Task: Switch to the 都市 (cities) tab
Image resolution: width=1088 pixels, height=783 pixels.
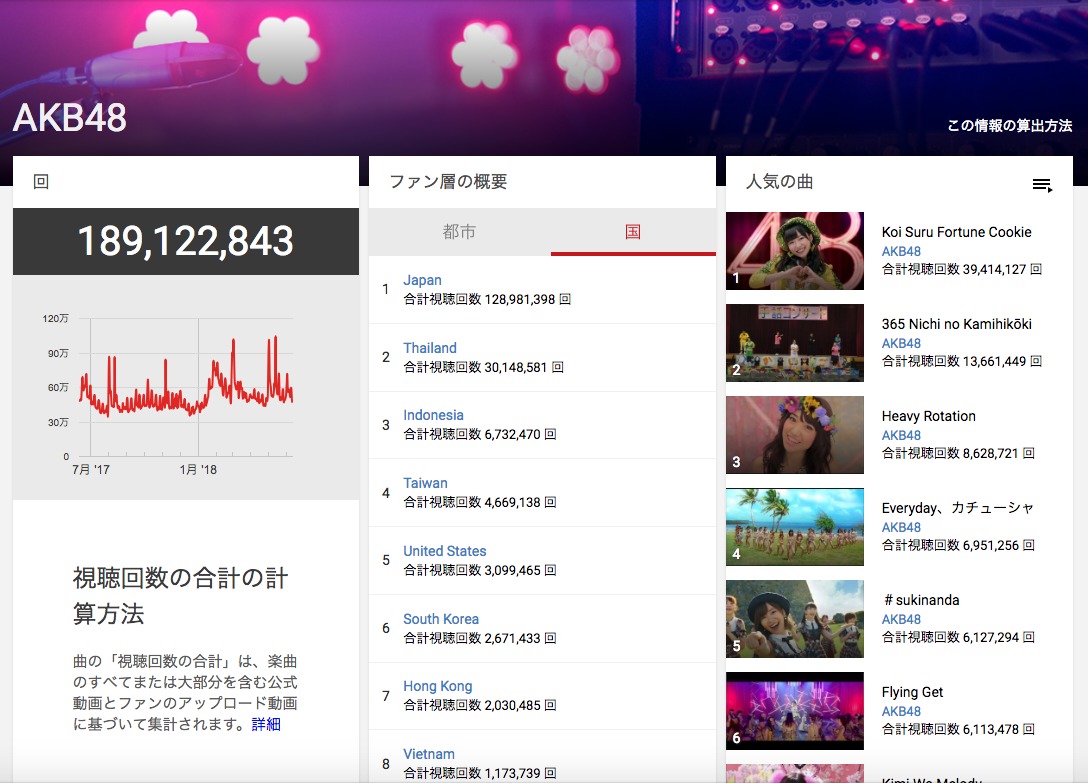Action: pyautogui.click(x=459, y=232)
